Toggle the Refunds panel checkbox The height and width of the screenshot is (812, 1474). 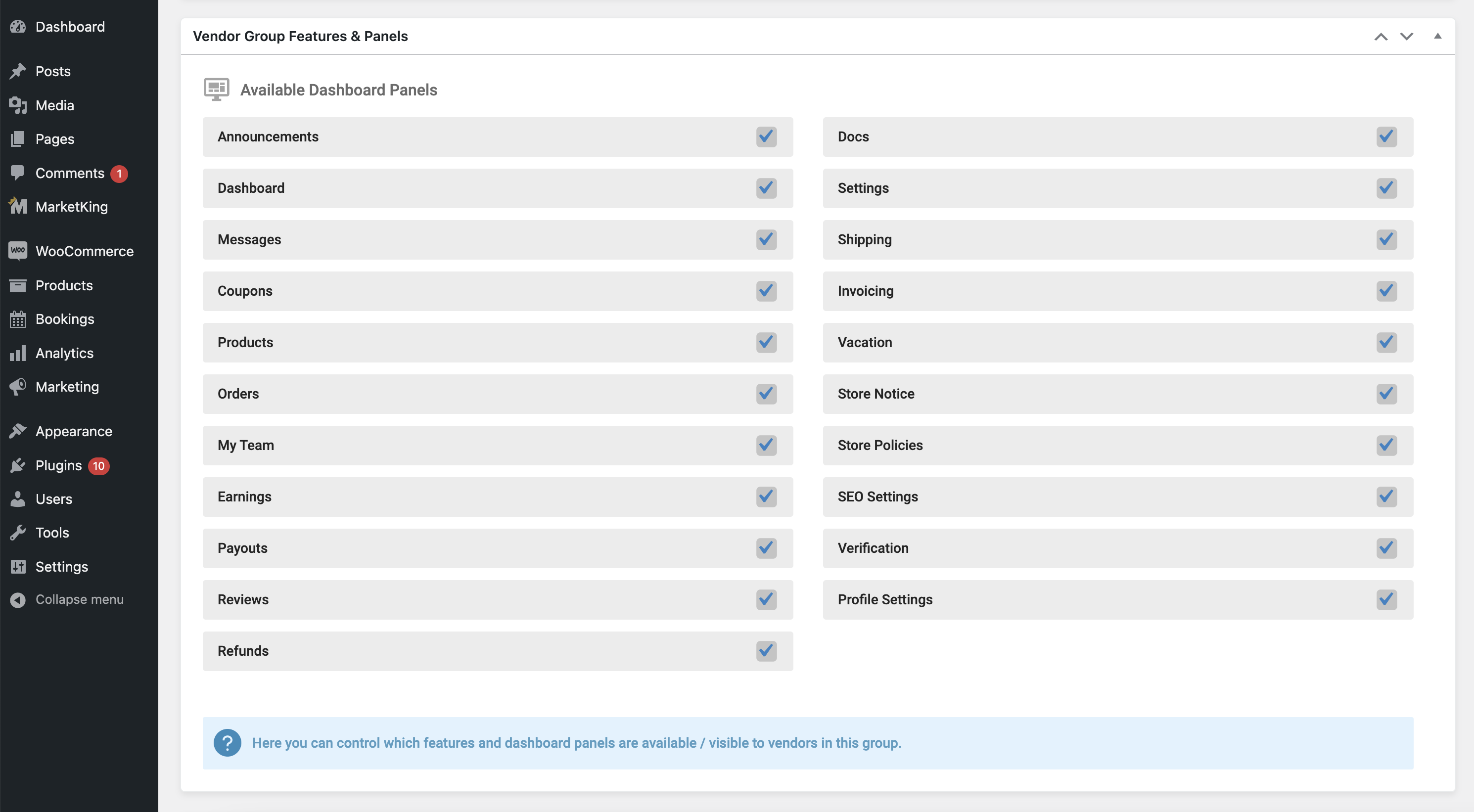click(x=766, y=651)
